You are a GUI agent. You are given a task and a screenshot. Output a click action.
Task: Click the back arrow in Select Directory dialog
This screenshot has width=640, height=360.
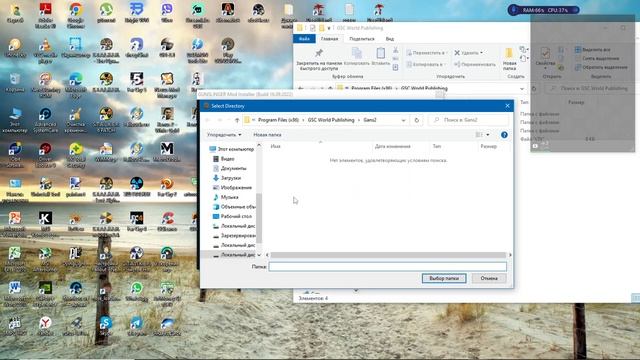click(x=207, y=120)
